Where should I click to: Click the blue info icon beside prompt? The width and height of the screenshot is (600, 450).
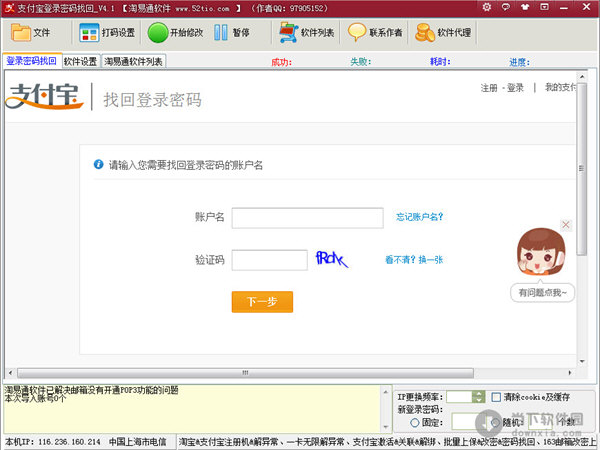tap(98, 164)
